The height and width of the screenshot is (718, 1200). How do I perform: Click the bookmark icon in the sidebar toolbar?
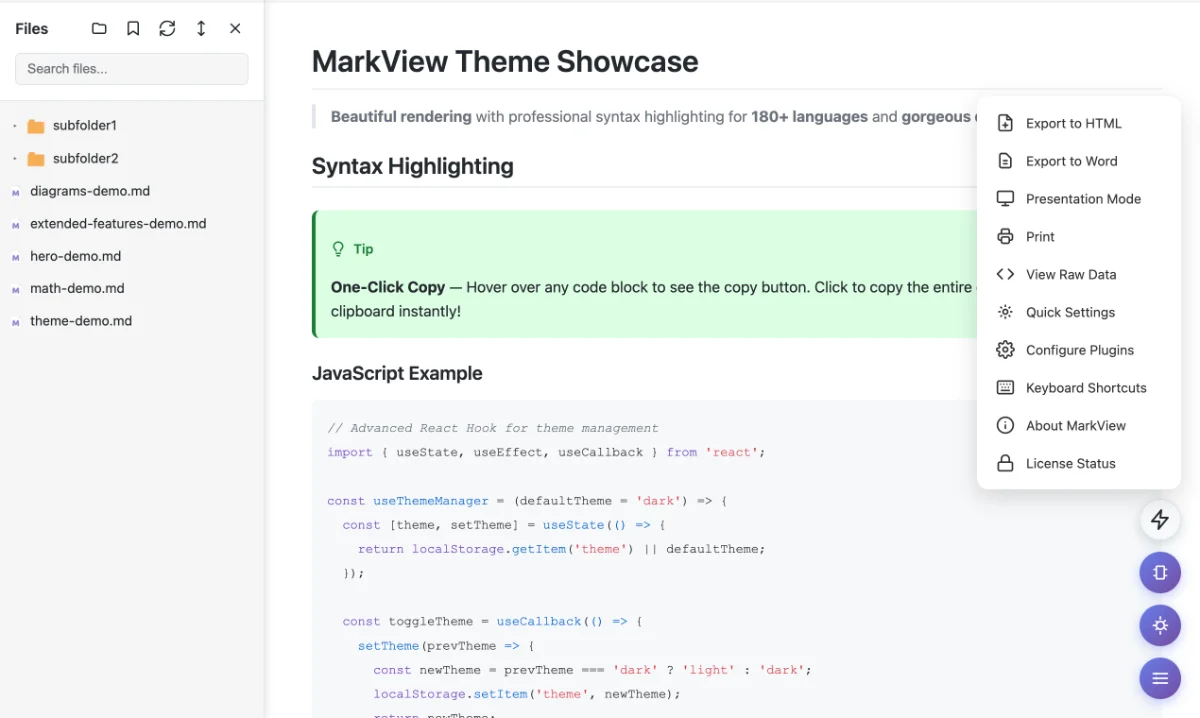pyautogui.click(x=132, y=28)
